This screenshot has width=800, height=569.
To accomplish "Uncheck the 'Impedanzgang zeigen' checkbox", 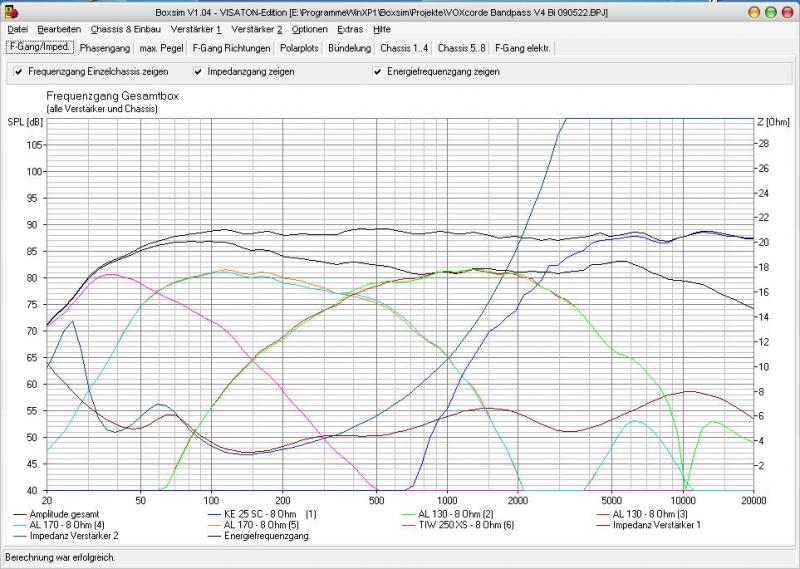I will [198, 72].
